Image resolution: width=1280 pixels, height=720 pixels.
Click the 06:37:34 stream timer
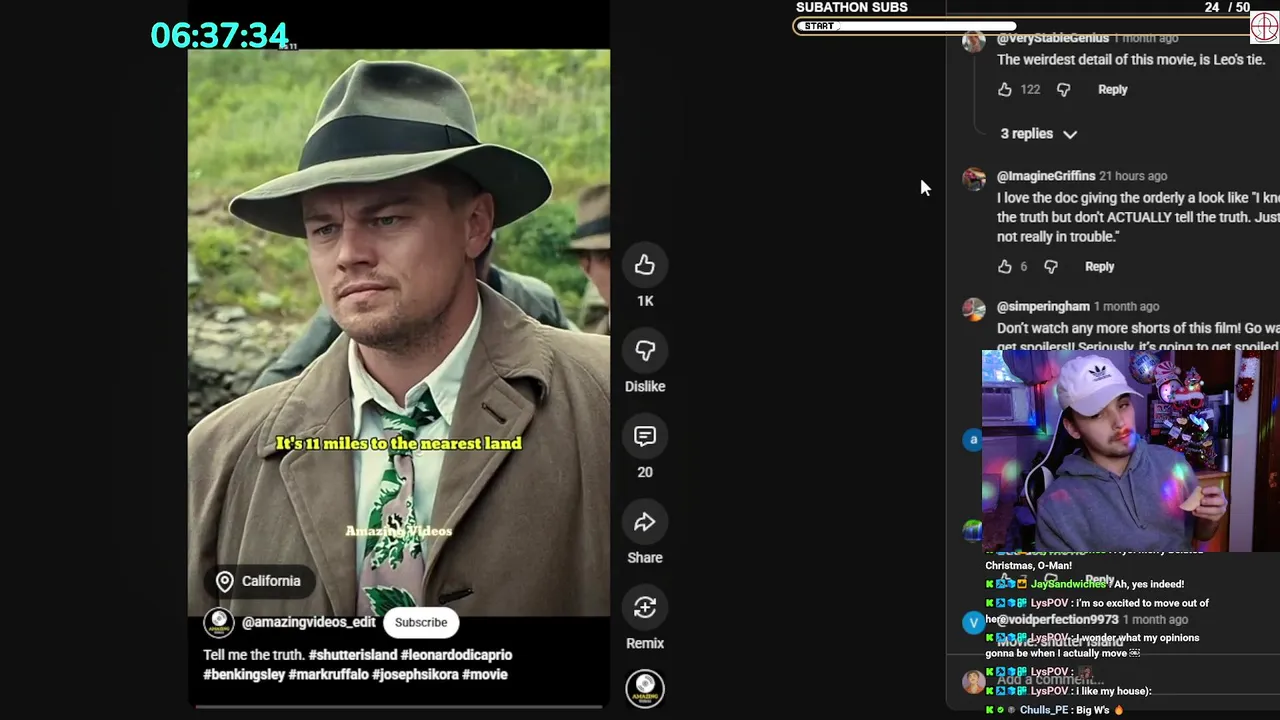(x=220, y=36)
